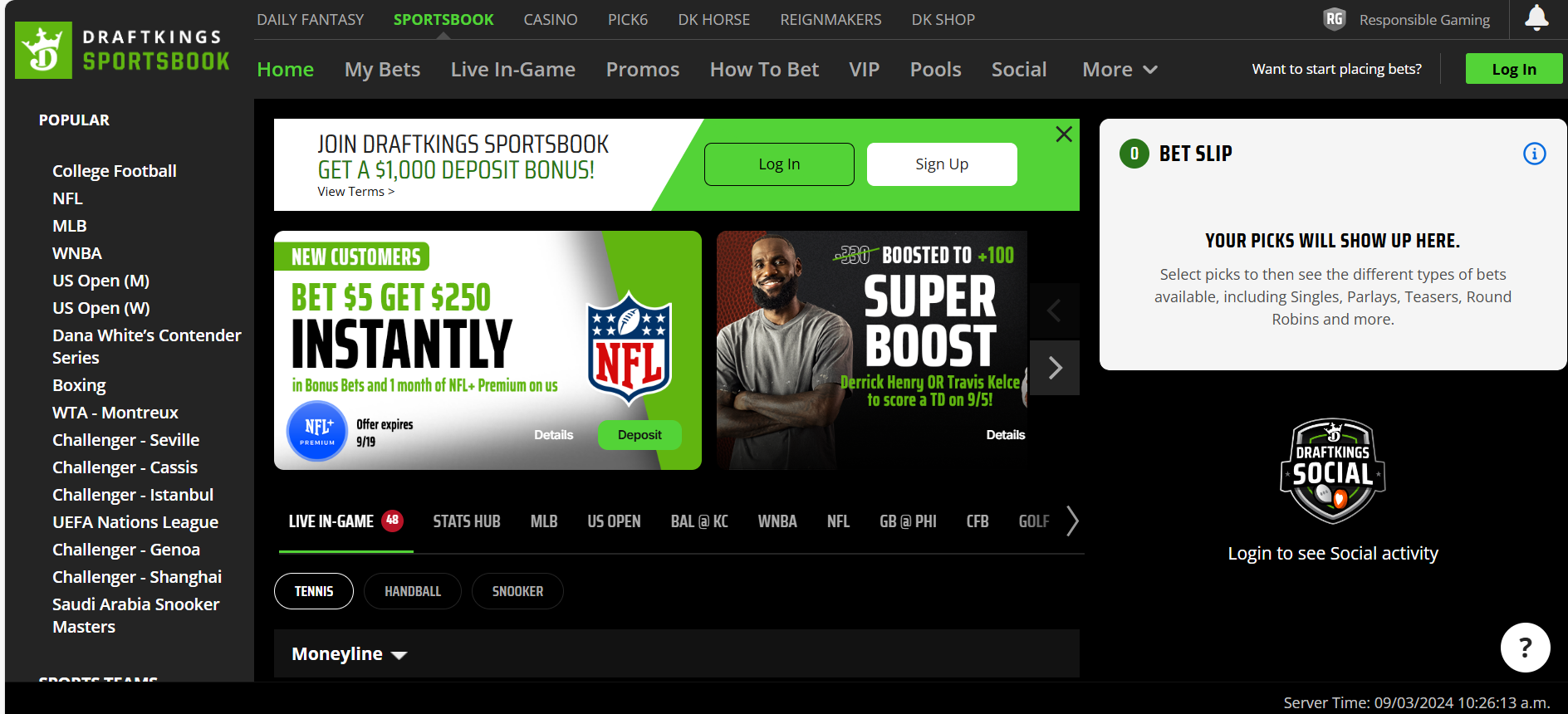Open the Pools page

[x=936, y=70]
